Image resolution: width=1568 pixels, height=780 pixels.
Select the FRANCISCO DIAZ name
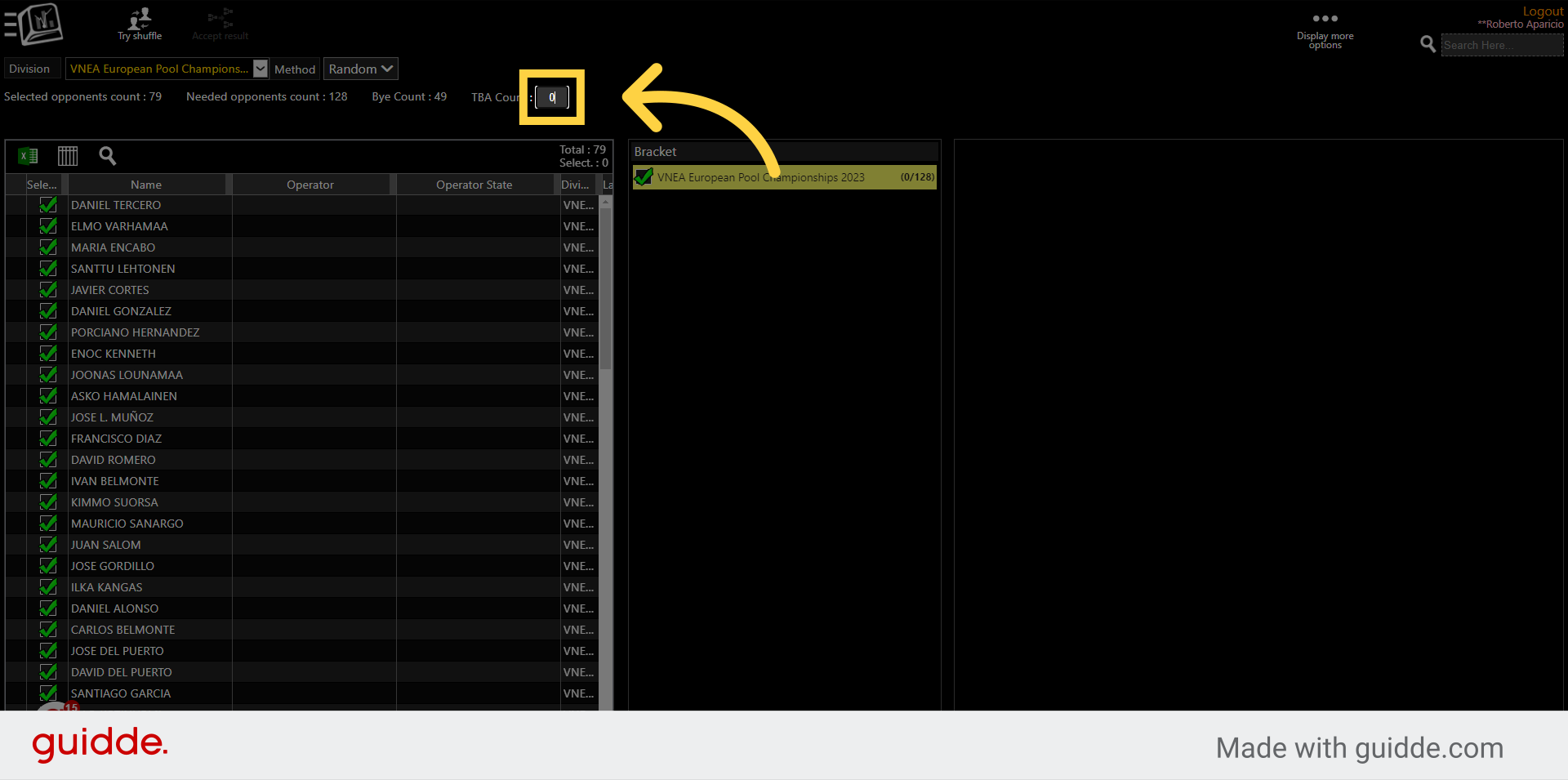pyautogui.click(x=116, y=439)
